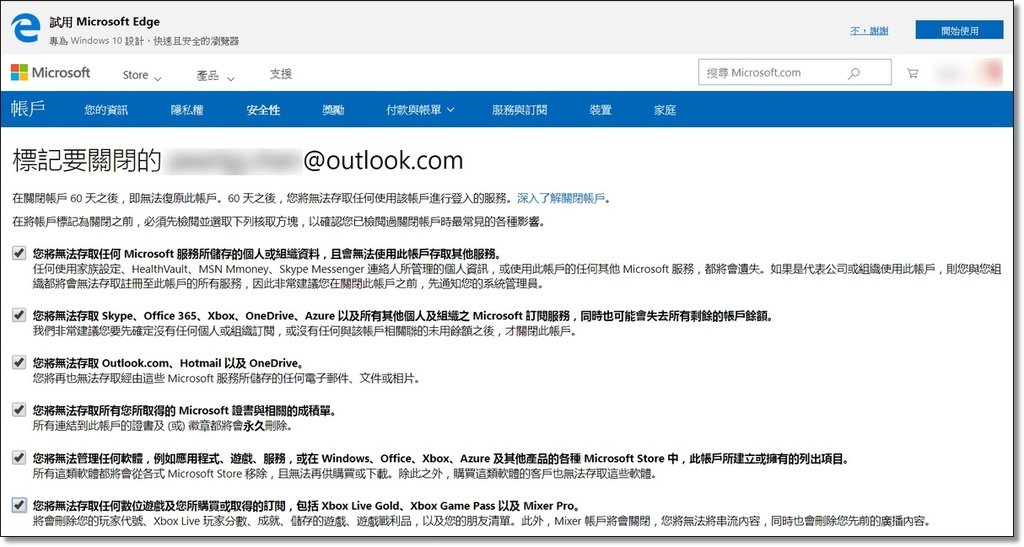
Task: Toggle the Microsoft certificates and transcripts checkbox
Action: [x=19, y=410]
